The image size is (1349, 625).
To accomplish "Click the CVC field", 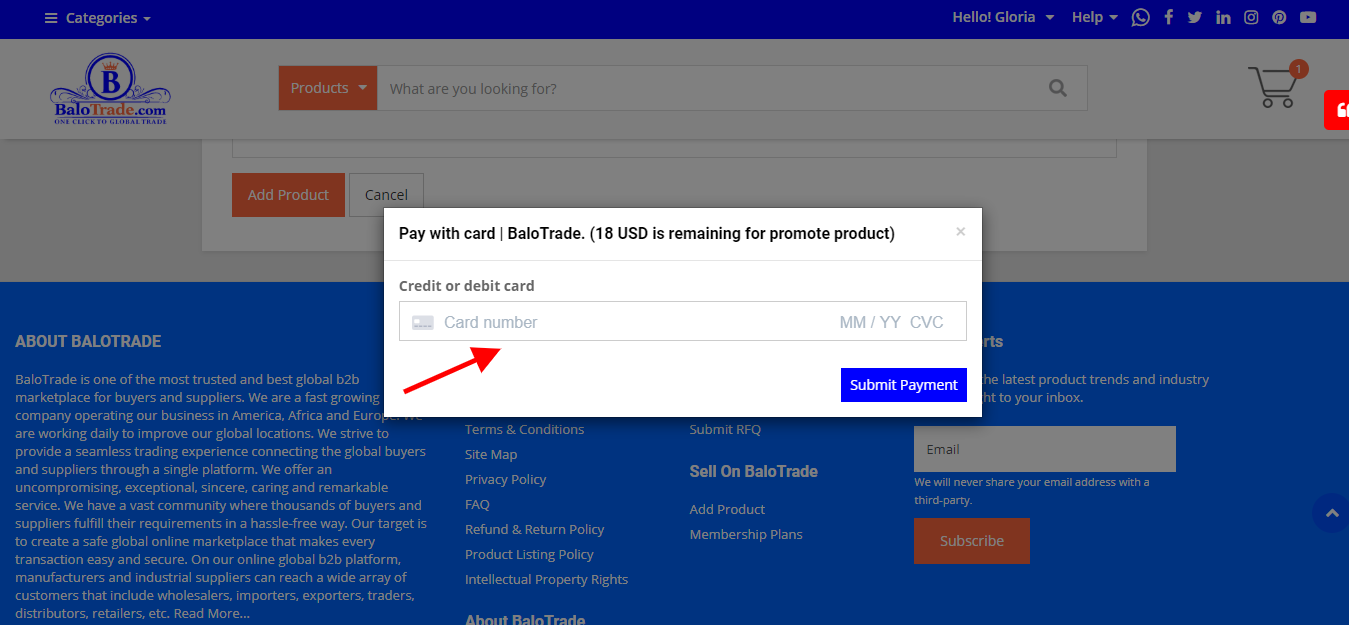I will tap(927, 322).
